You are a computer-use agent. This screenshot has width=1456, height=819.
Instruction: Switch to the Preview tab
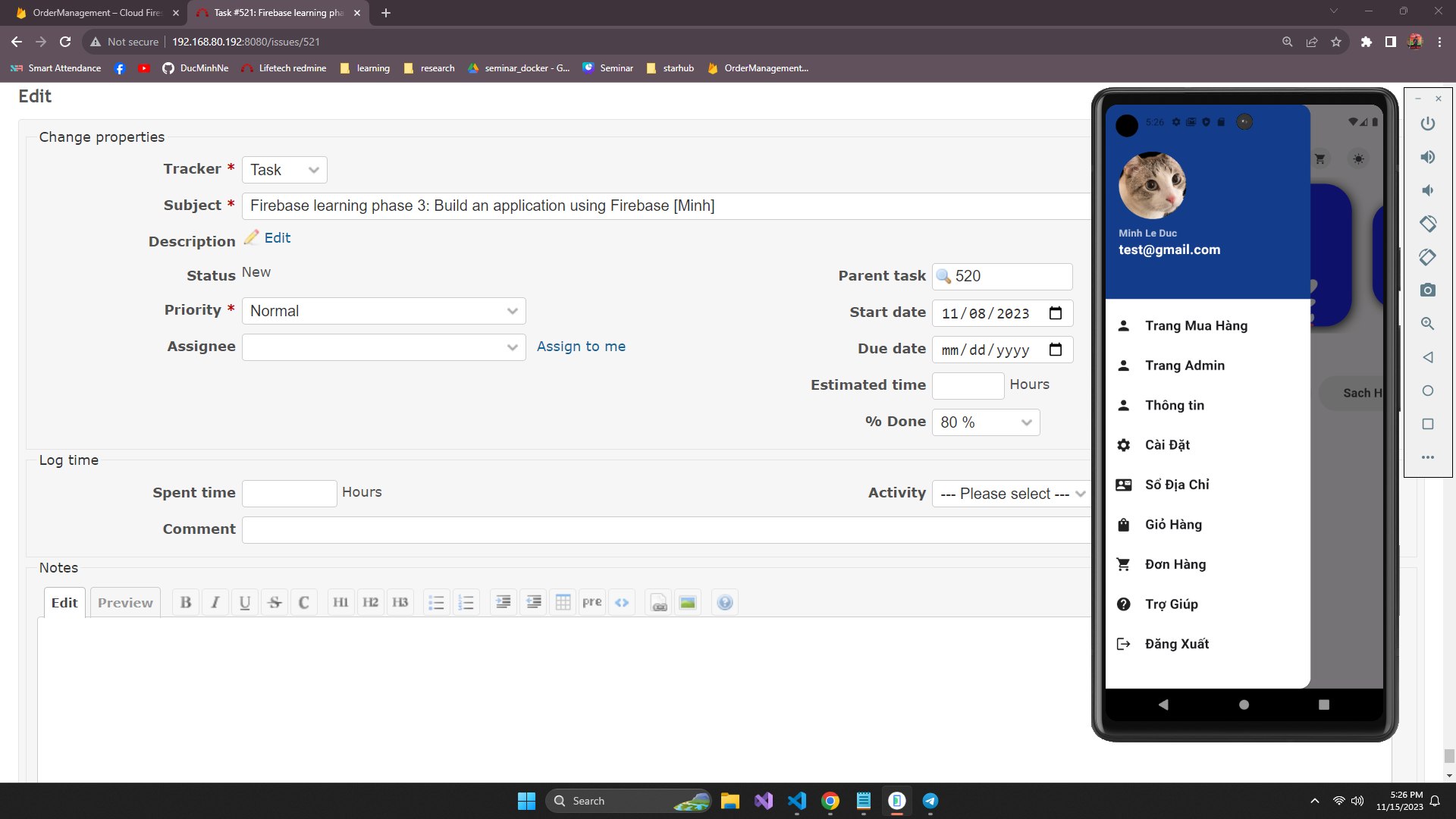(x=125, y=603)
